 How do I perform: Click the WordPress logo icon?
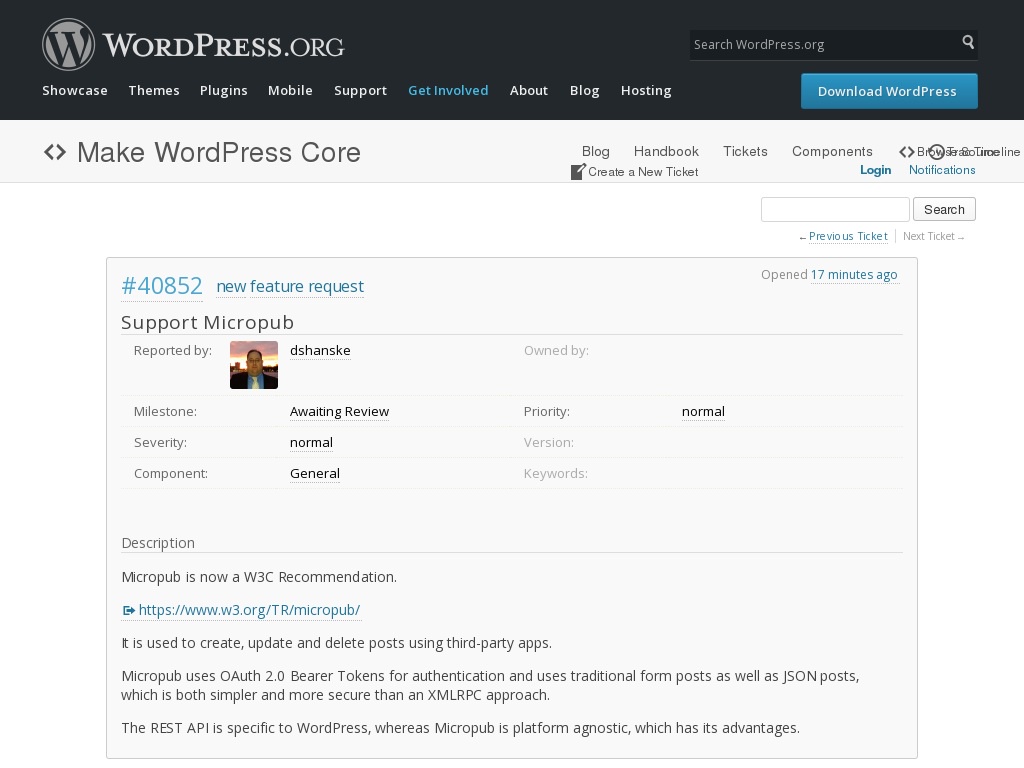(x=69, y=44)
